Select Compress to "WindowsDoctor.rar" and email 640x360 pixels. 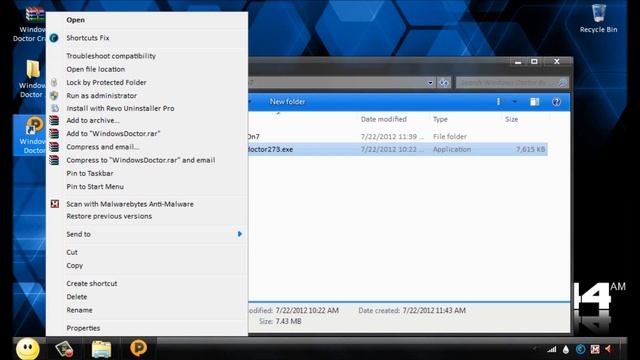click(146, 160)
